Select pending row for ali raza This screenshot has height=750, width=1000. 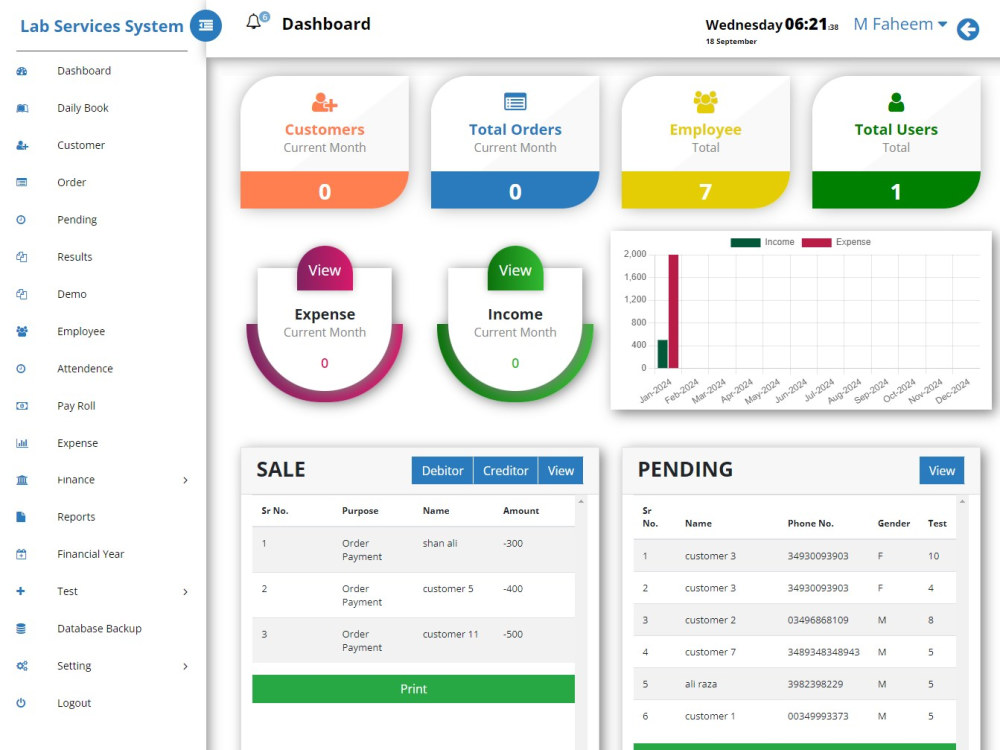[795, 684]
